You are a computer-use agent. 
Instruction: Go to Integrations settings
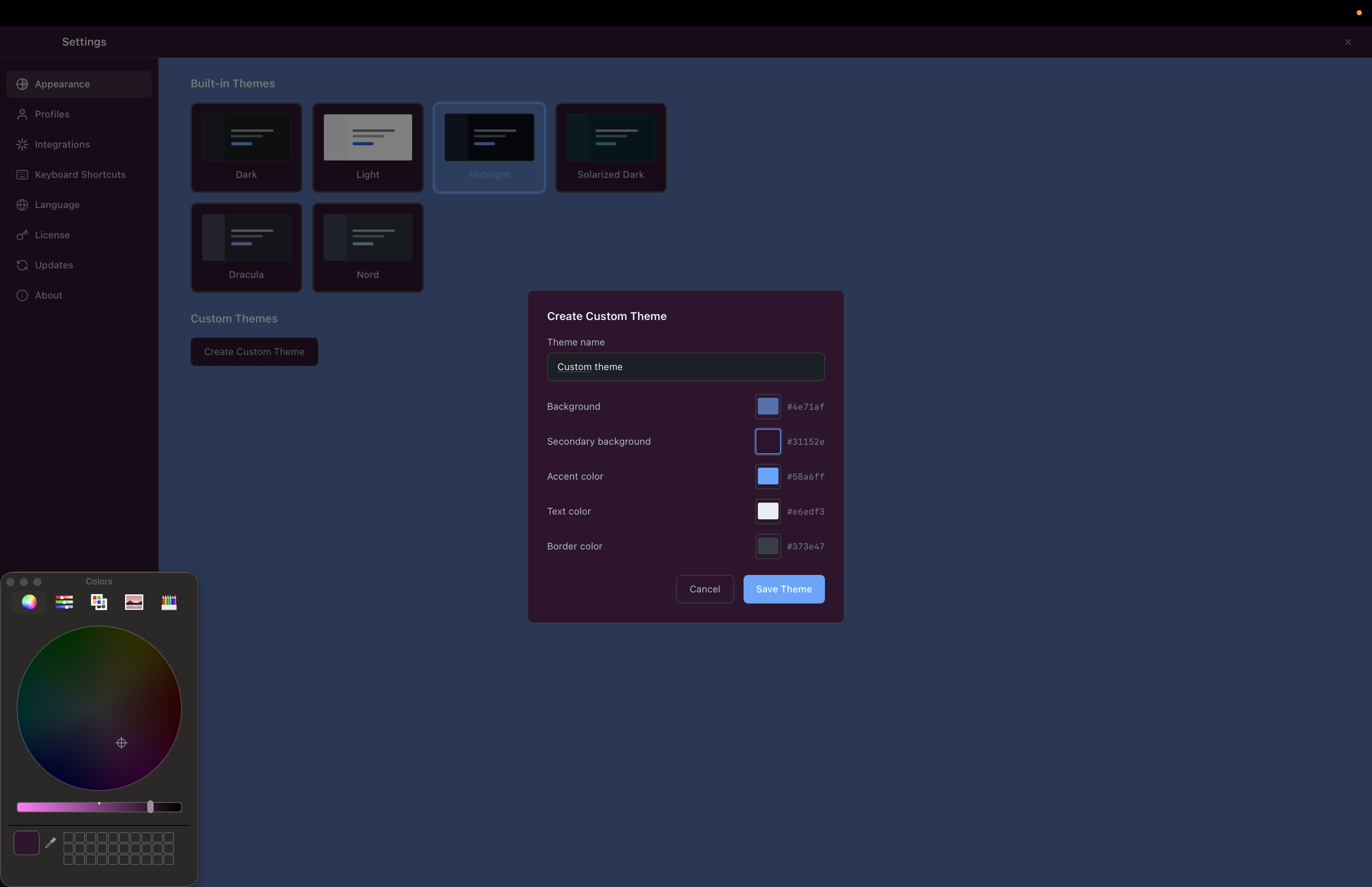click(79, 145)
